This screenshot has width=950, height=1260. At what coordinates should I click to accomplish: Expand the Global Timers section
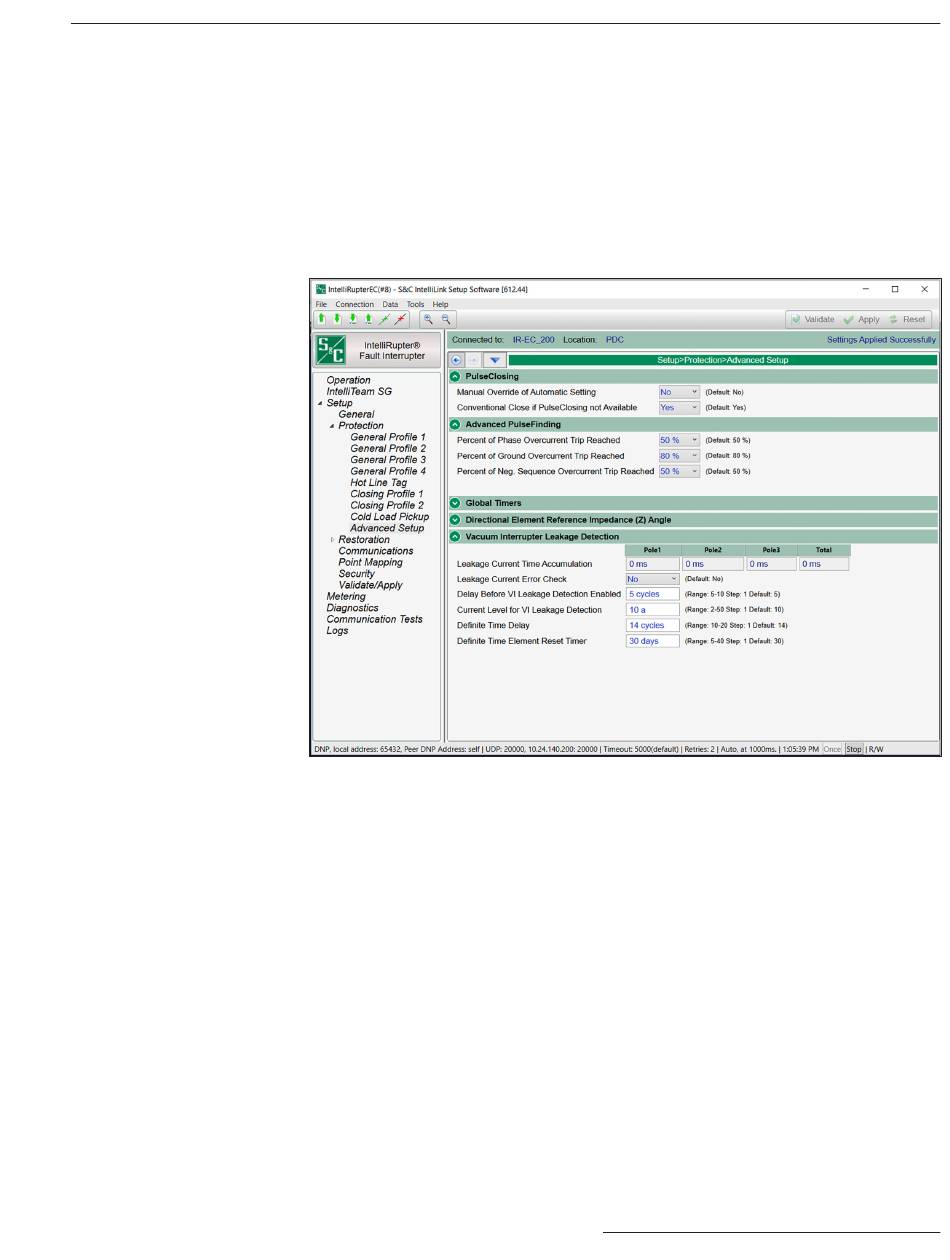[x=455, y=503]
